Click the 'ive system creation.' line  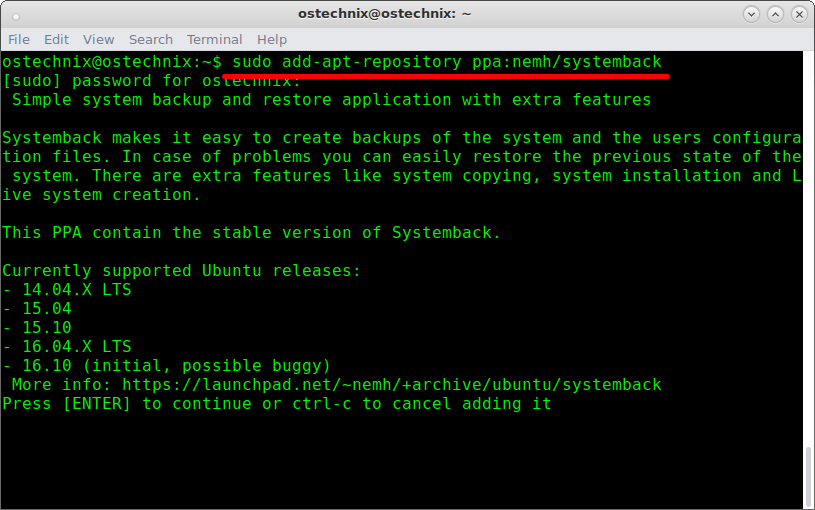coord(101,194)
